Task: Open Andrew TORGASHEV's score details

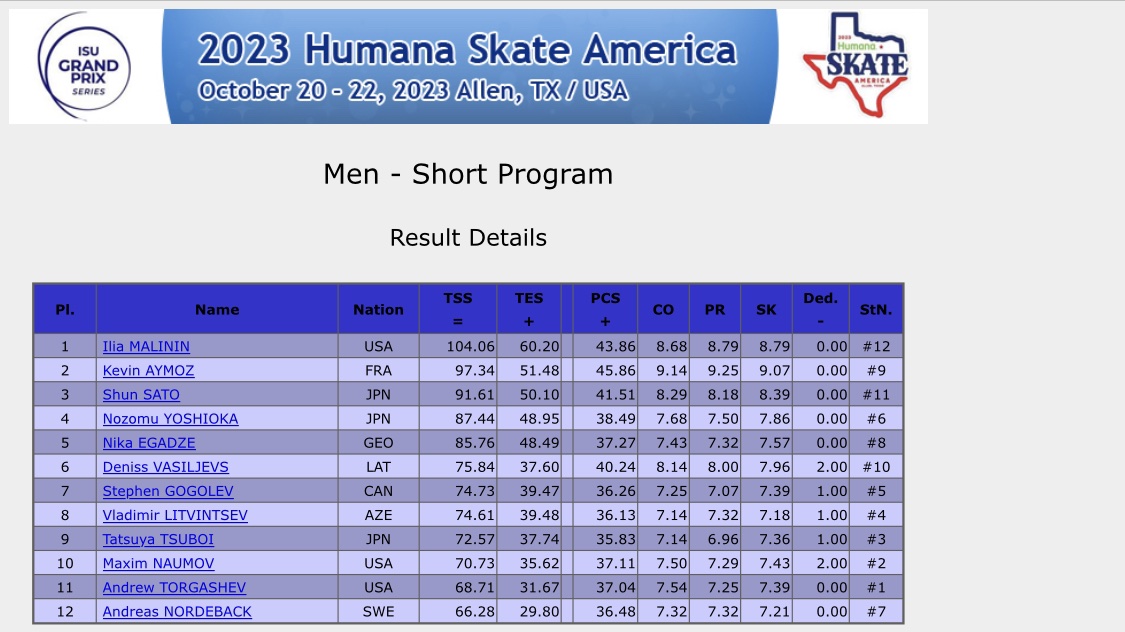Action: coord(174,588)
